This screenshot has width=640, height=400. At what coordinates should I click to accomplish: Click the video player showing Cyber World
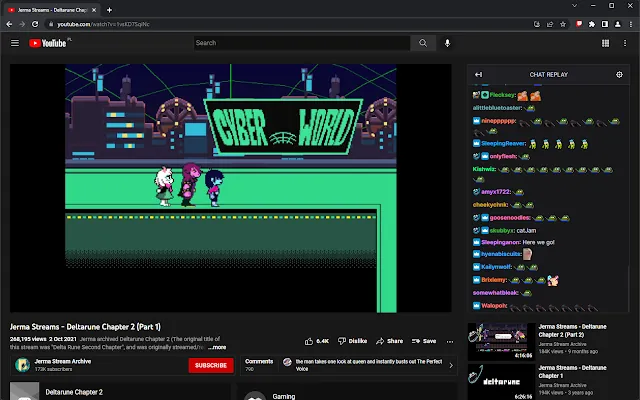pyautogui.click(x=231, y=188)
